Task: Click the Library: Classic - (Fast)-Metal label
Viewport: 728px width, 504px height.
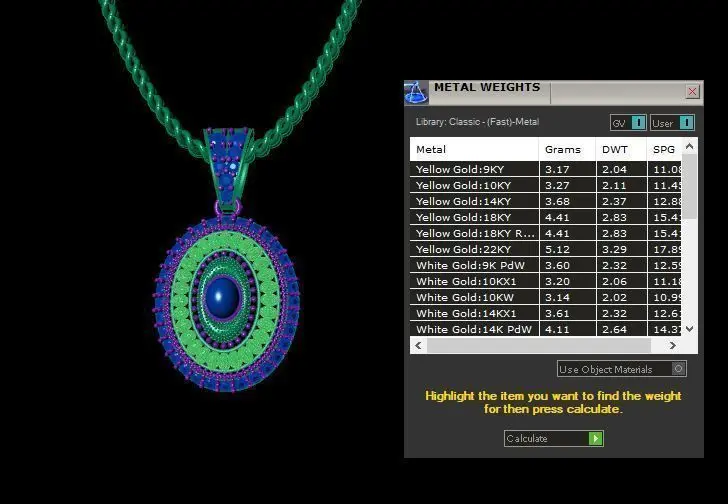Action: (477, 122)
